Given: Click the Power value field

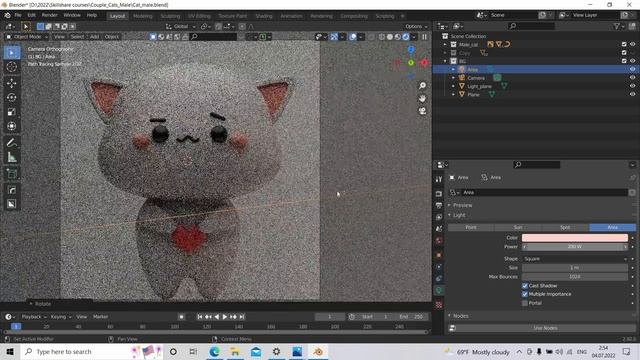Looking at the screenshot, I should (575, 247).
